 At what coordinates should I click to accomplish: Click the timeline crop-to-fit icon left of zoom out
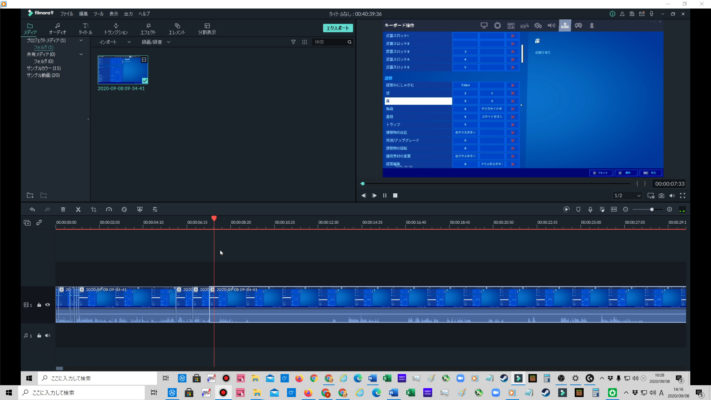tap(614, 210)
